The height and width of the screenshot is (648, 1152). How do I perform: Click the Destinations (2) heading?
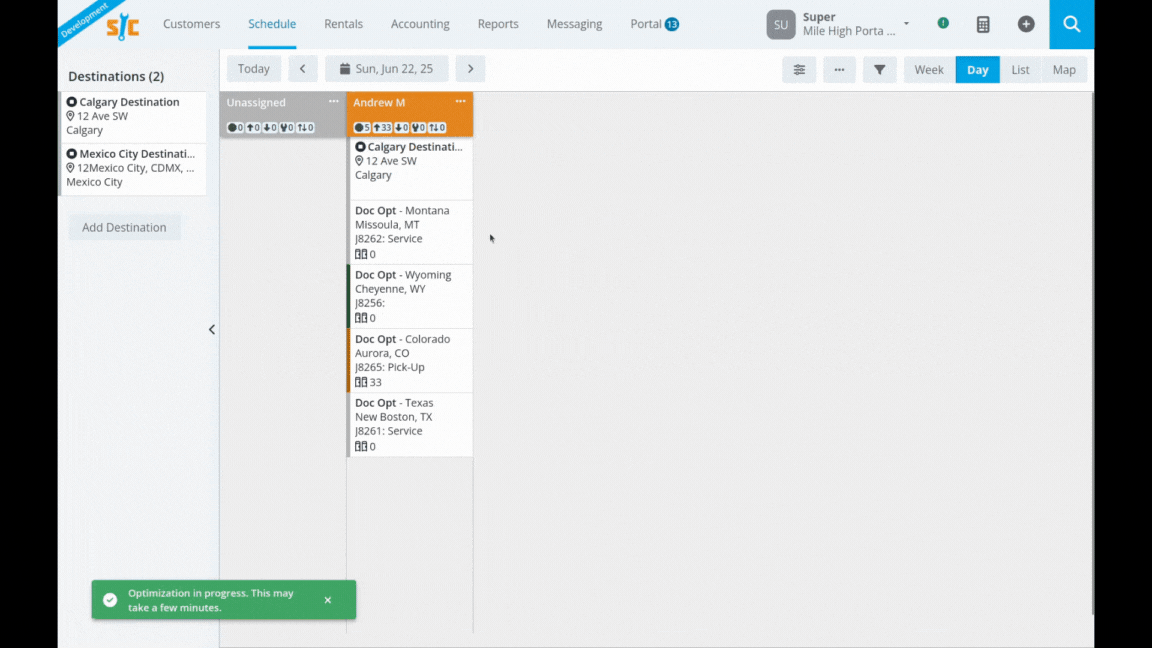116,76
